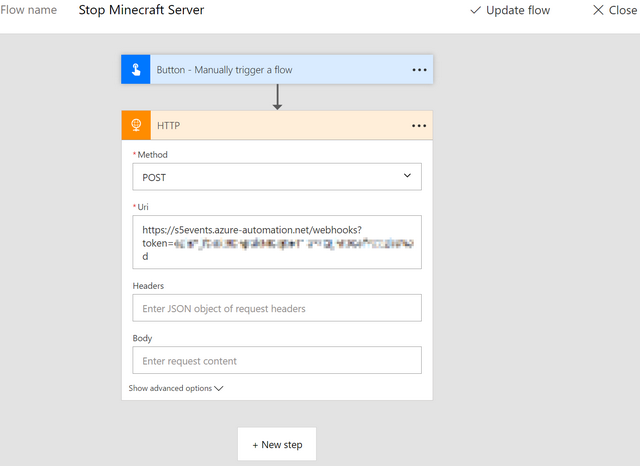Click the Method field label

click(x=152, y=155)
